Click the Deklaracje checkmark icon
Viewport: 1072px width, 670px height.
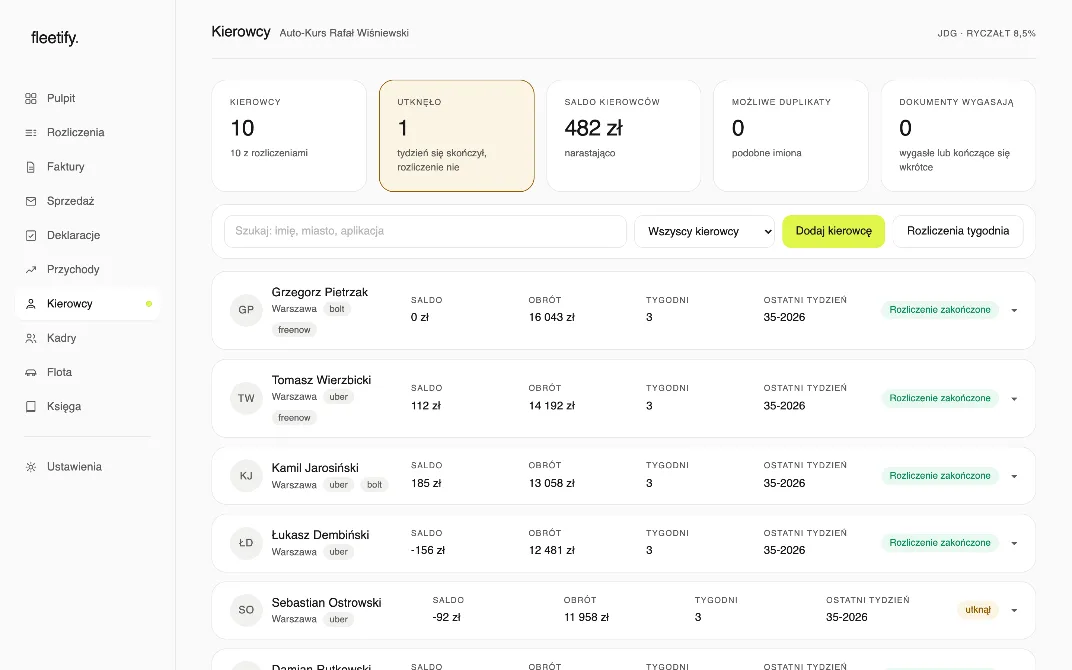click(31, 235)
